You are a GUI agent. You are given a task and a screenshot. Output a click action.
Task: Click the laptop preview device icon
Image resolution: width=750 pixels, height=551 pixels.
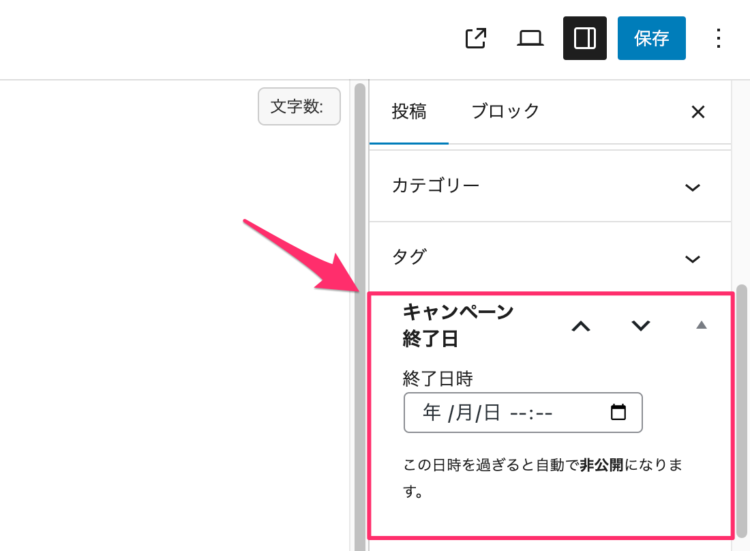530,38
